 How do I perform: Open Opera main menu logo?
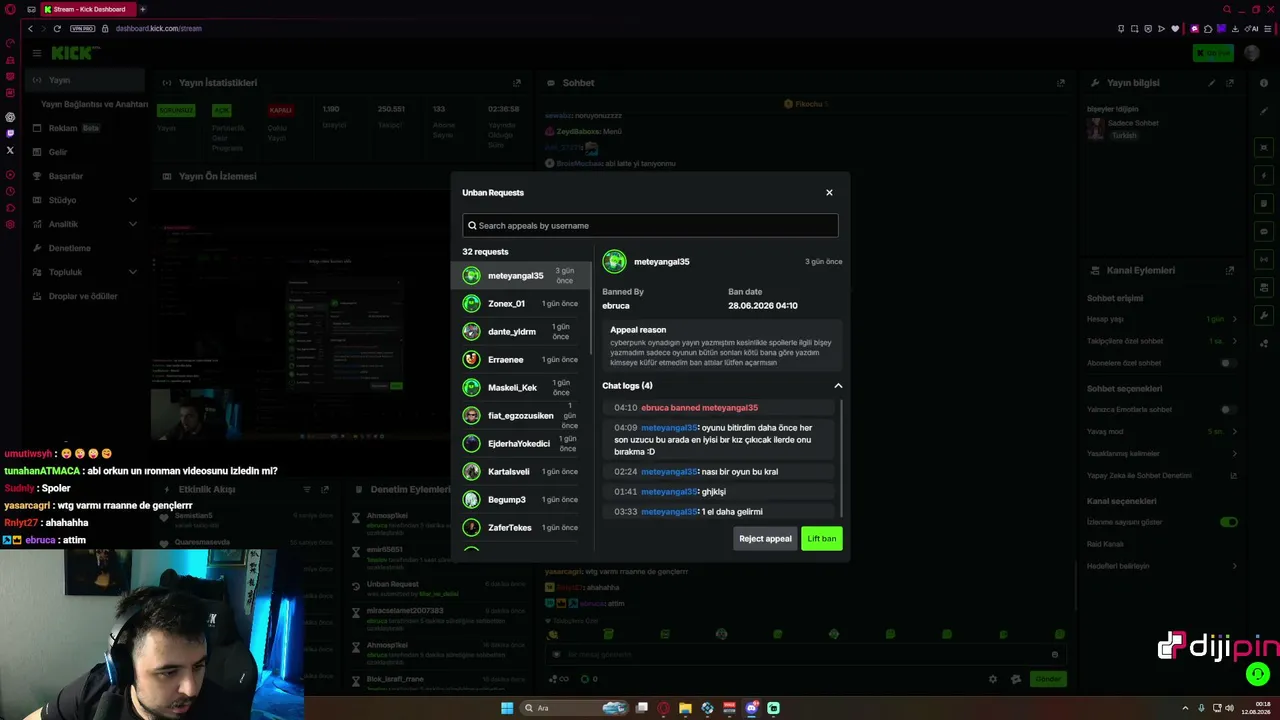coord(10,9)
